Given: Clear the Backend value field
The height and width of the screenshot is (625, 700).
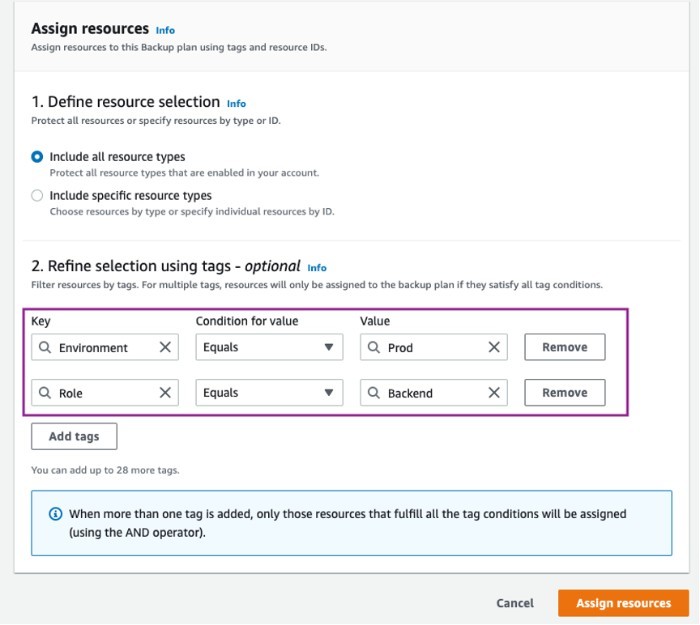Looking at the screenshot, I should [494, 393].
